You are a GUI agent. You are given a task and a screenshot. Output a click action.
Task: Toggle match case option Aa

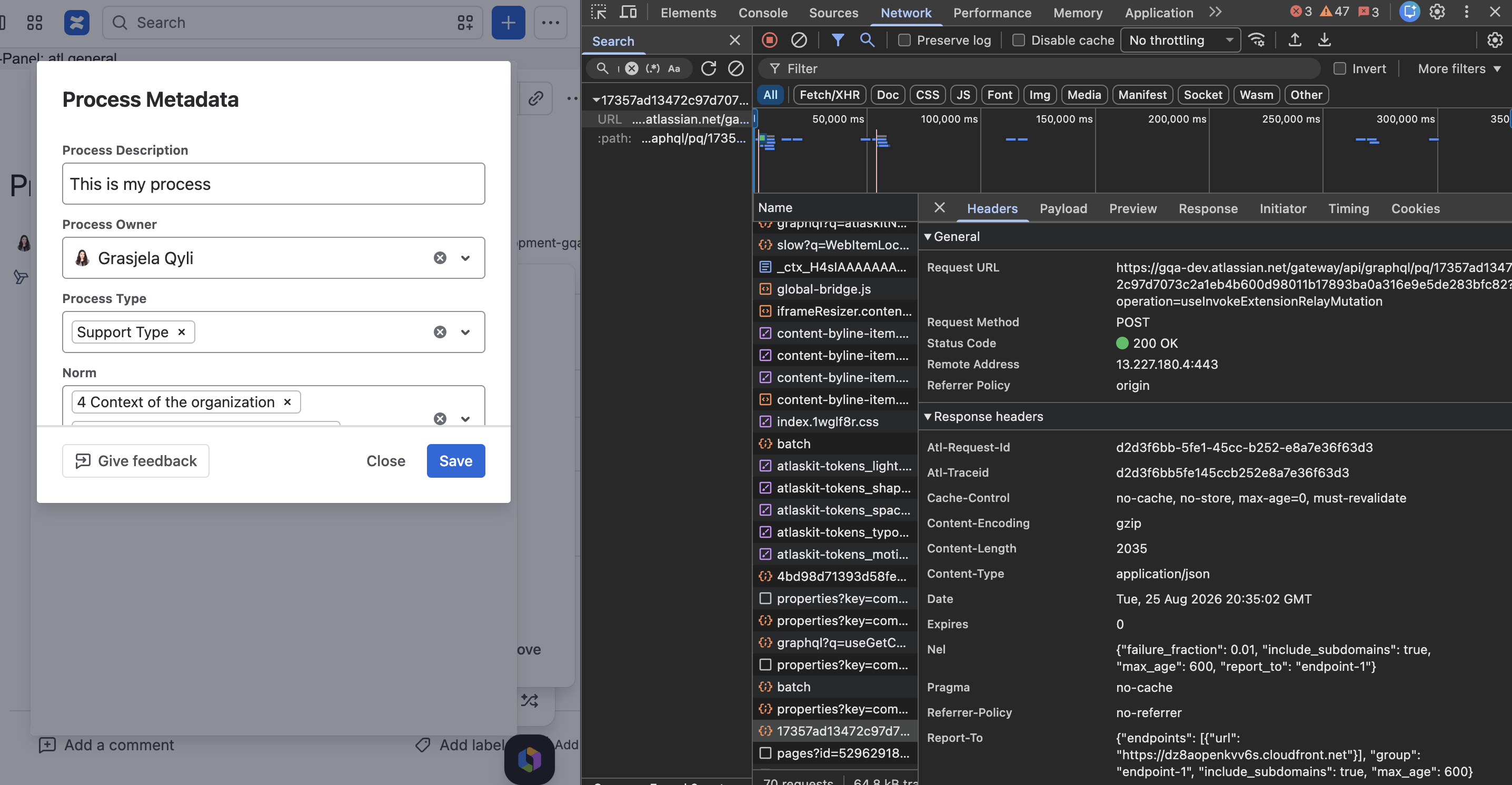pyautogui.click(x=674, y=68)
